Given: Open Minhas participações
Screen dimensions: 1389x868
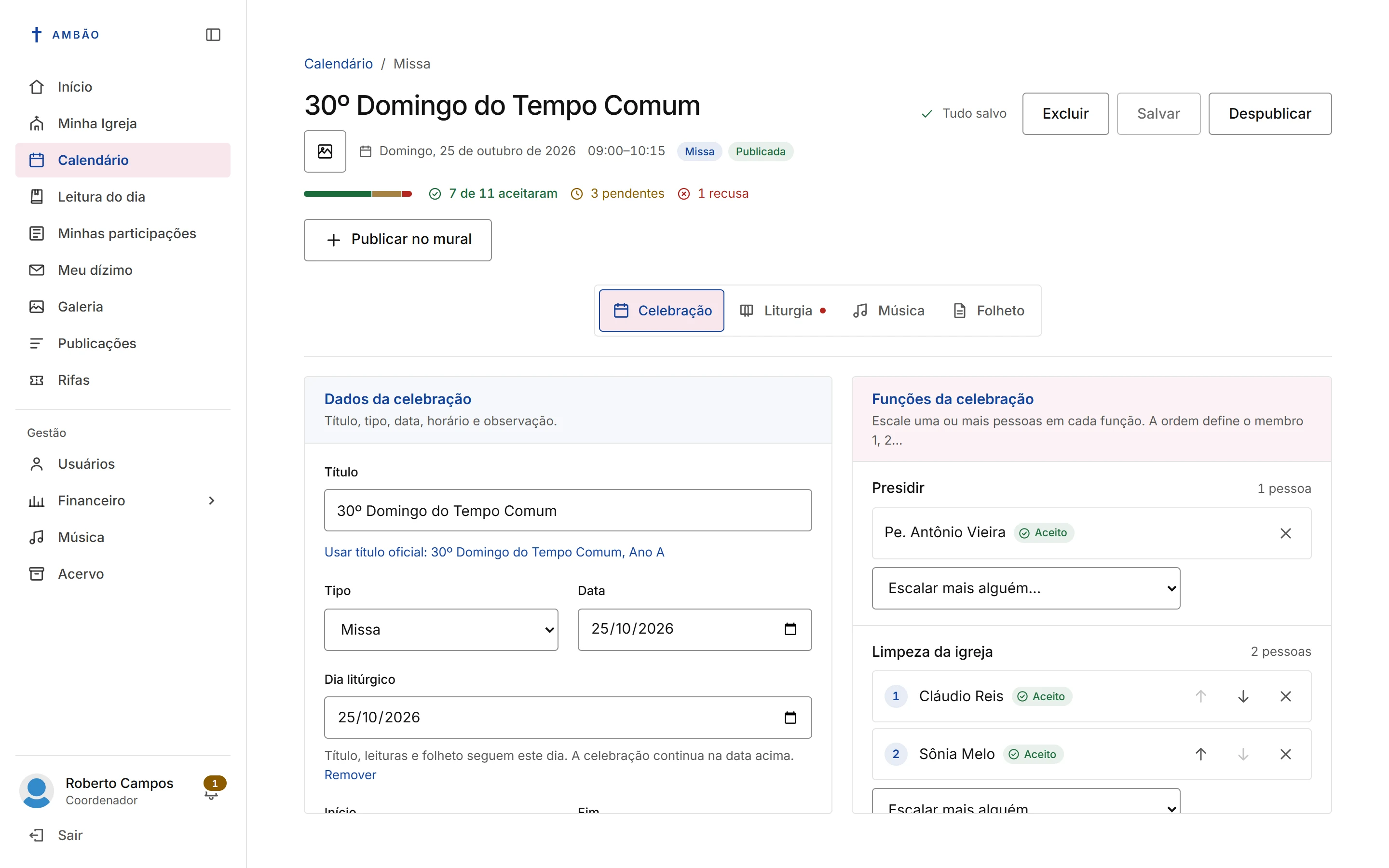Looking at the screenshot, I should pos(123,234).
